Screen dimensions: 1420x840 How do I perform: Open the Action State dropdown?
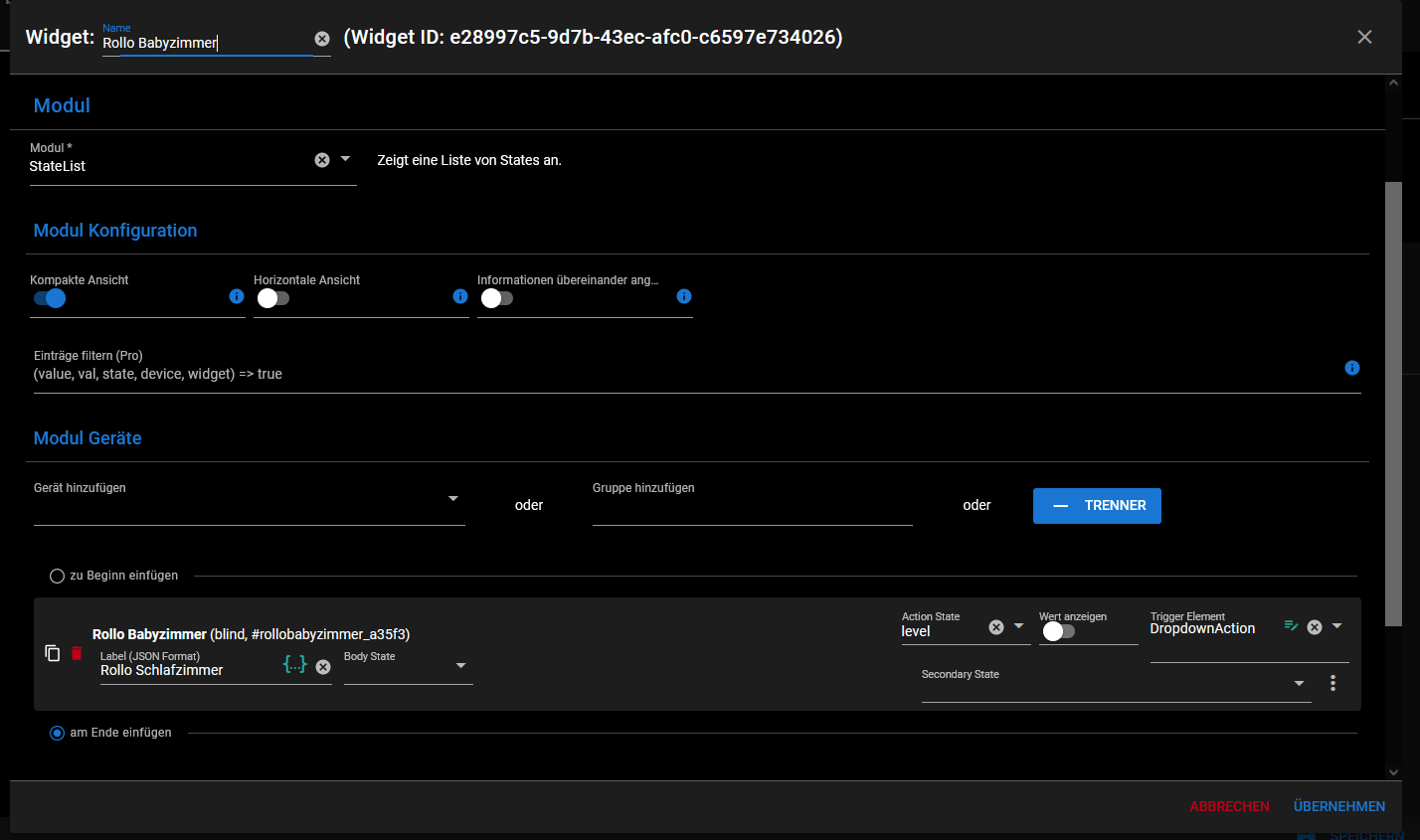point(1018,625)
